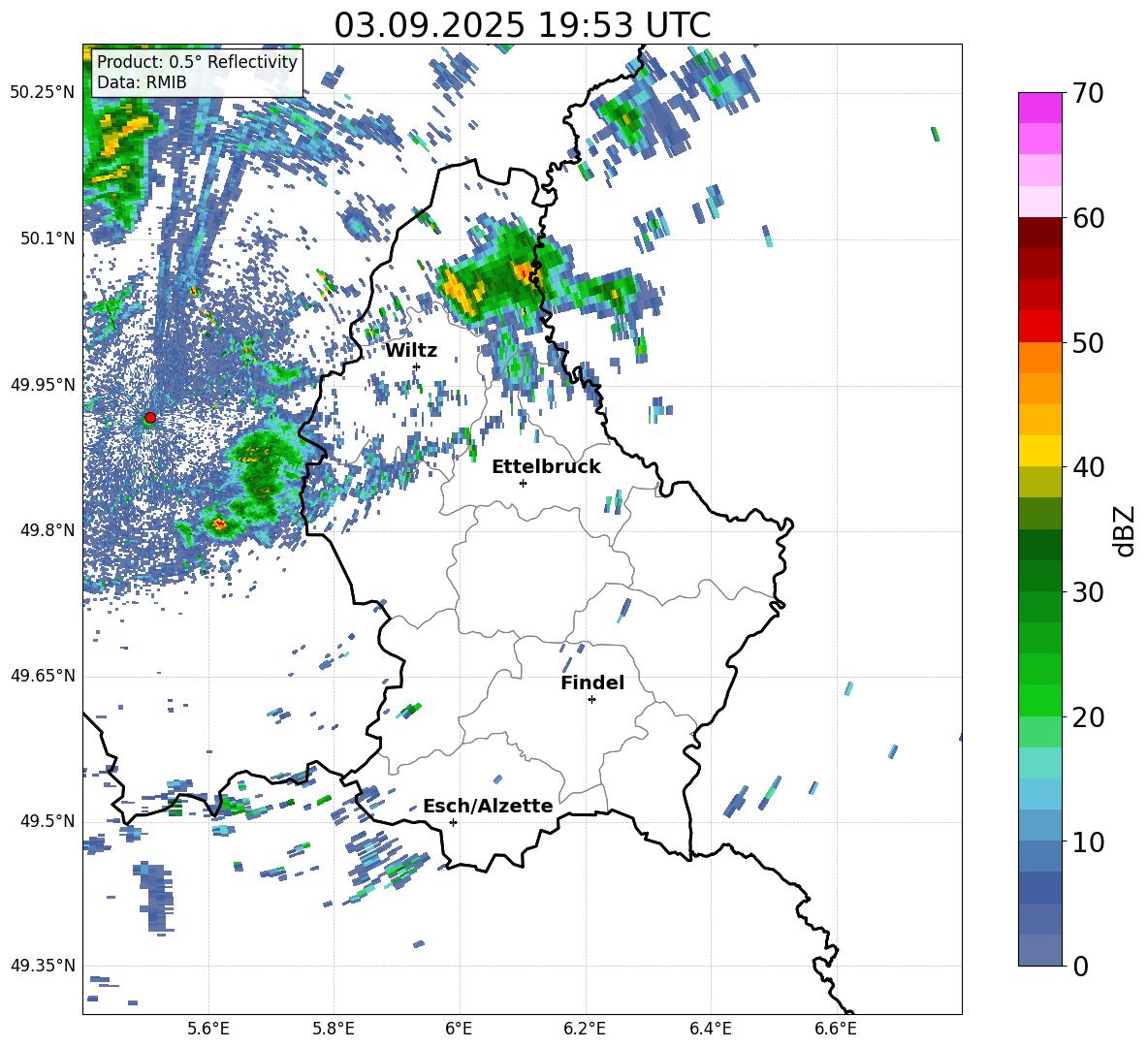Image resolution: width=1148 pixels, height=1048 pixels.
Task: Click the Esch/Alzette city label
Action: point(488,806)
